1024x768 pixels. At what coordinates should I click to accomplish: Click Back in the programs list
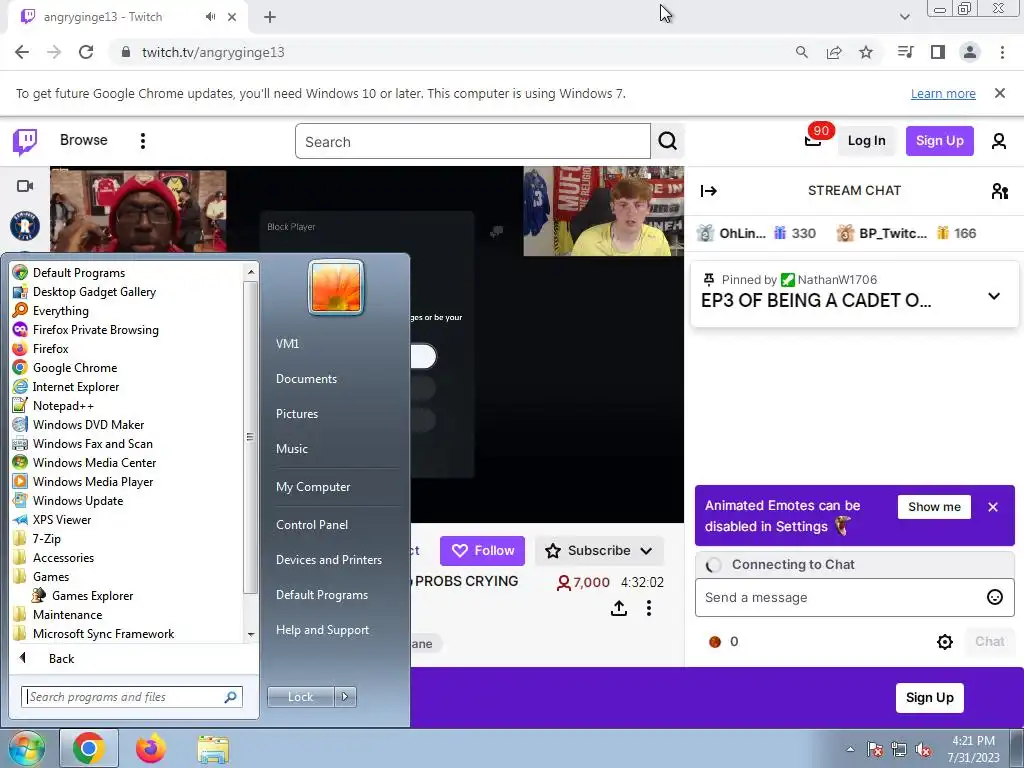[61, 658]
